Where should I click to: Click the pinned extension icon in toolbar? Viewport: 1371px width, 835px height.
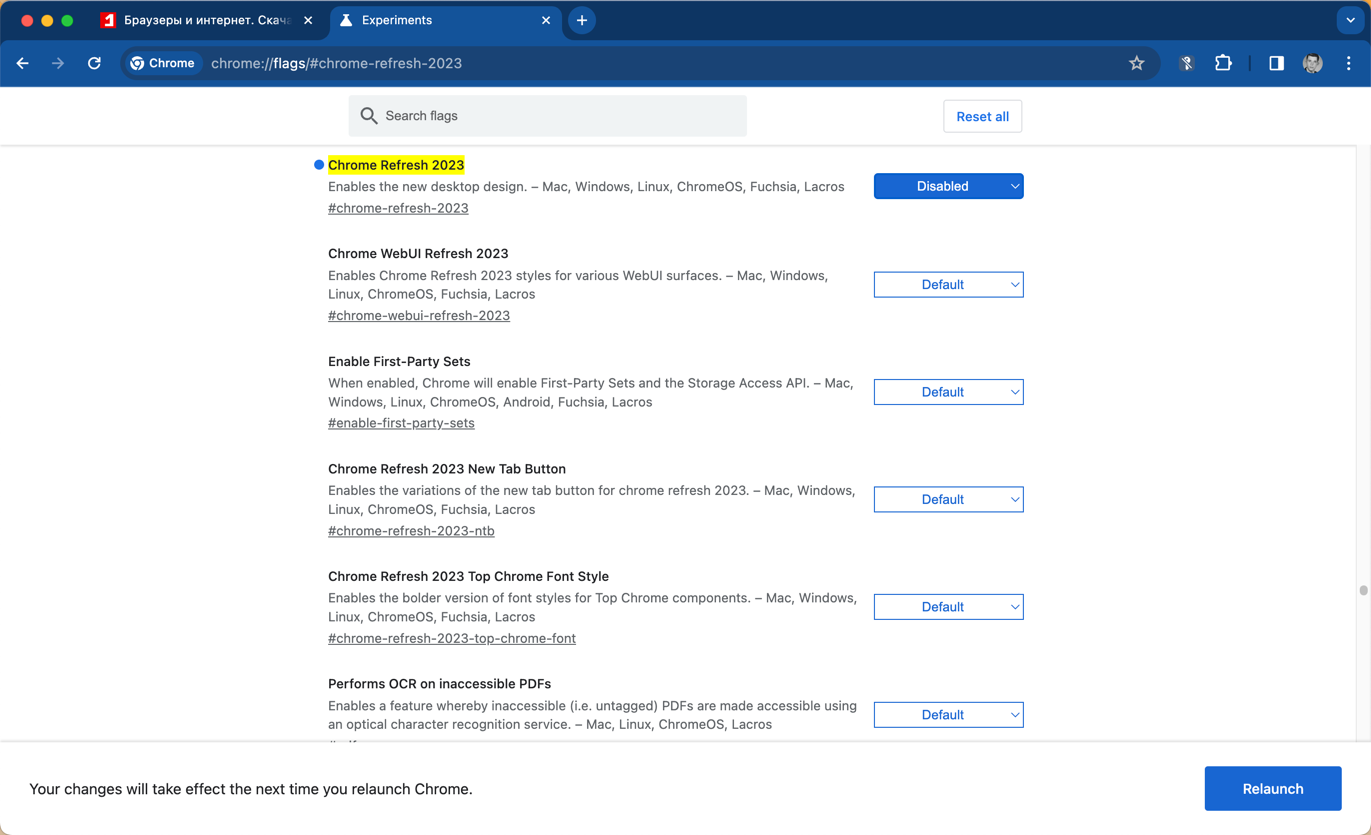[x=1187, y=63]
